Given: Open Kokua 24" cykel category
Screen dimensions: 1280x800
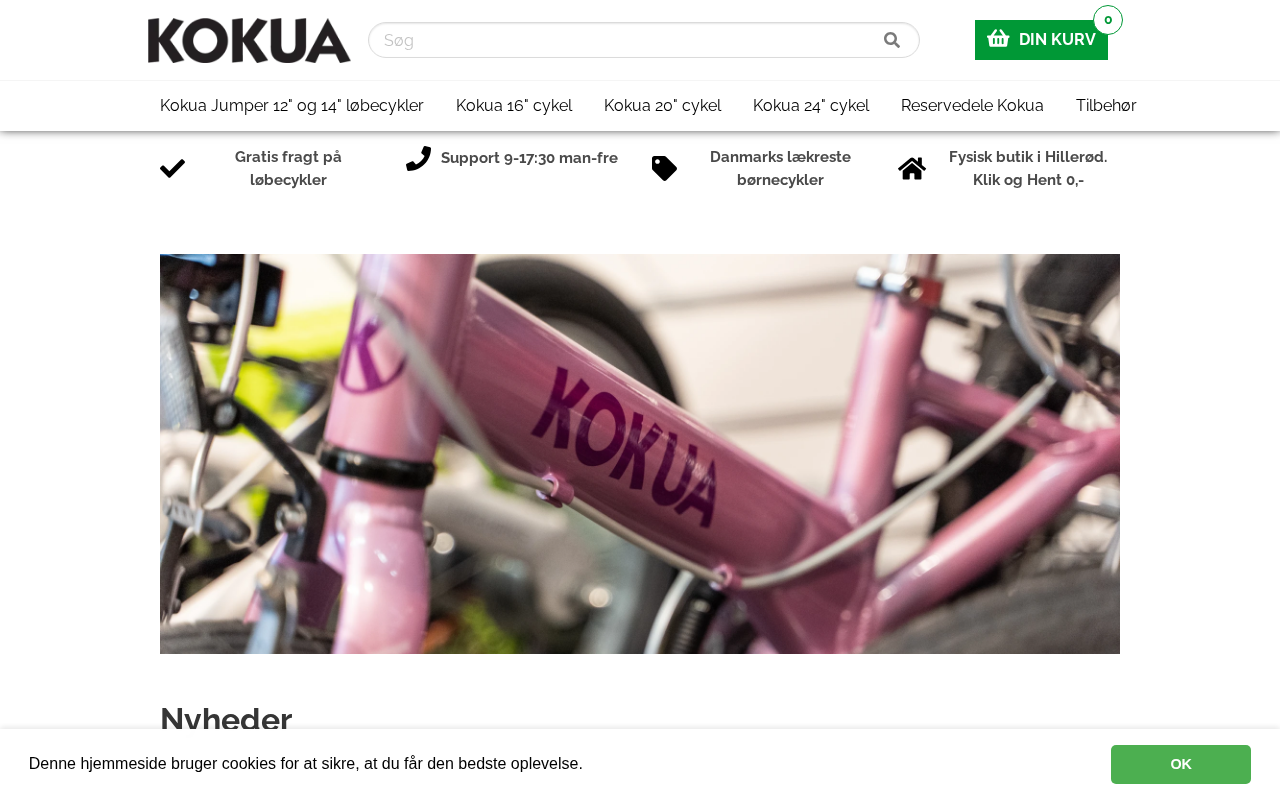Looking at the screenshot, I should (x=811, y=106).
